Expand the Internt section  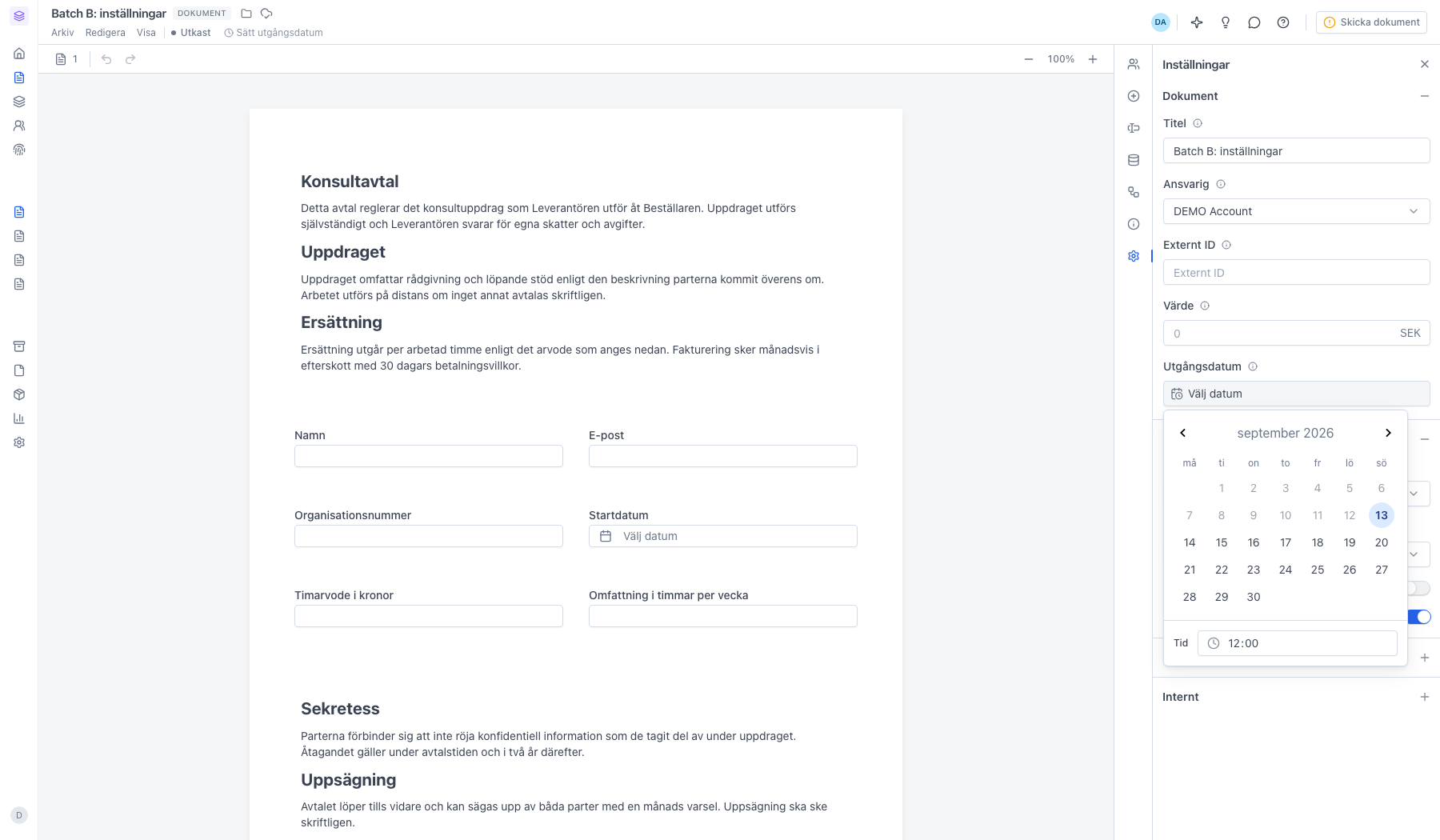[1425, 697]
